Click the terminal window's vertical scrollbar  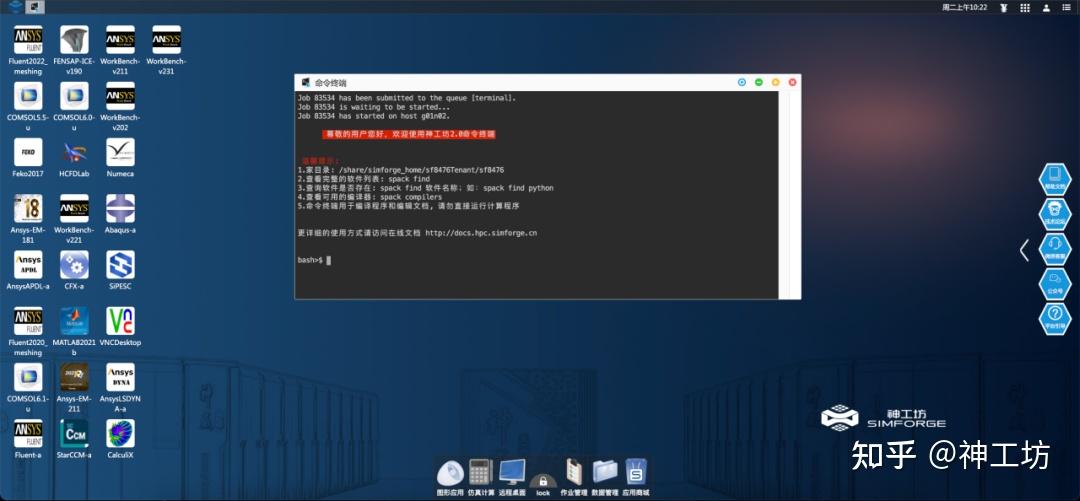pyautogui.click(x=789, y=195)
